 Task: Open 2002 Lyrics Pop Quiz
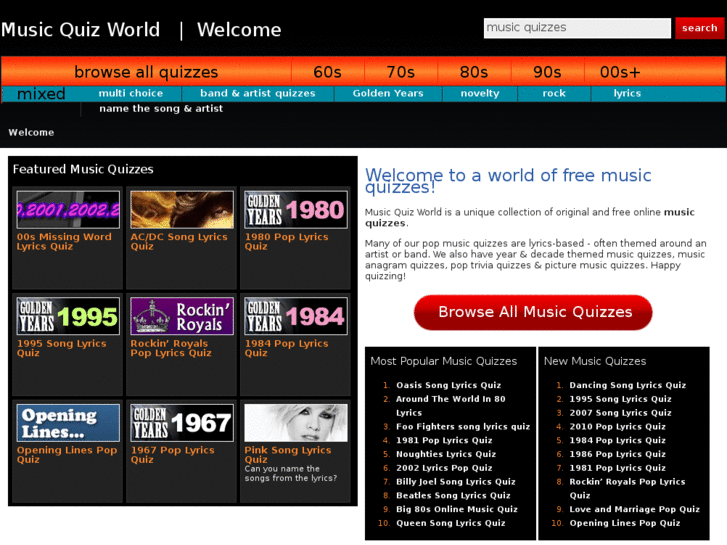click(x=444, y=468)
